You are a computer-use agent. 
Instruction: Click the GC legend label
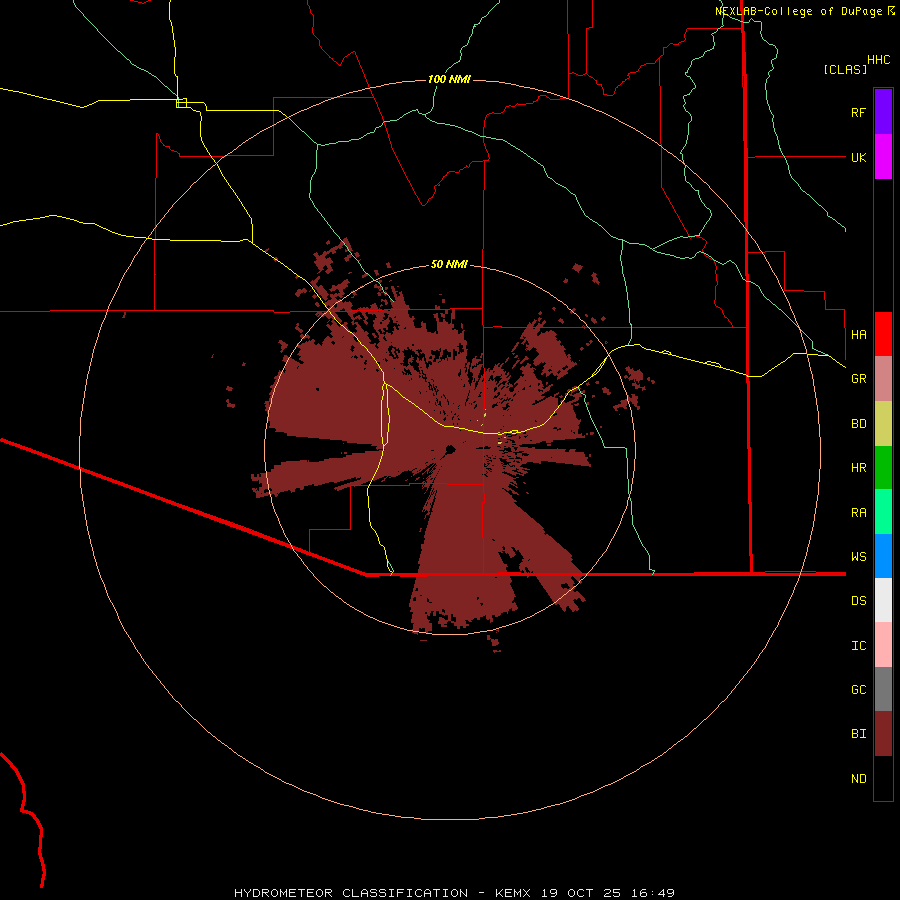click(x=858, y=690)
